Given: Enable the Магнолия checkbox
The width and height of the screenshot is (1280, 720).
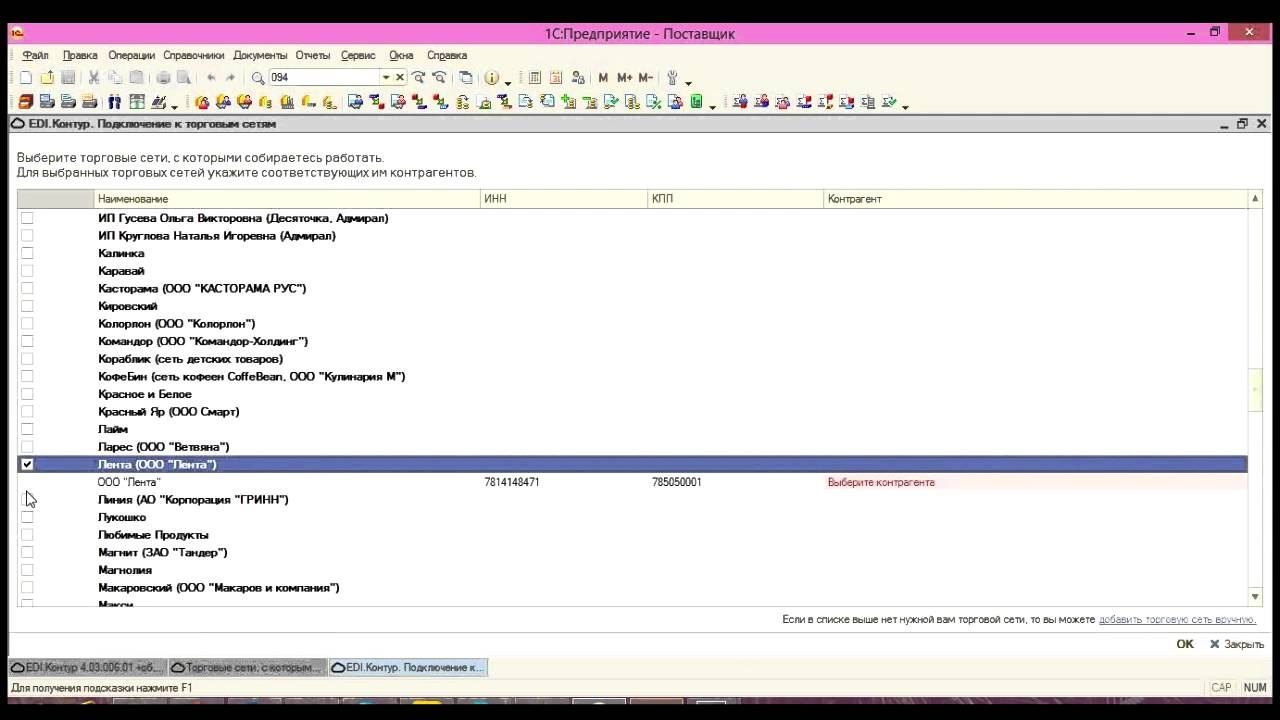Looking at the screenshot, I should (27, 570).
